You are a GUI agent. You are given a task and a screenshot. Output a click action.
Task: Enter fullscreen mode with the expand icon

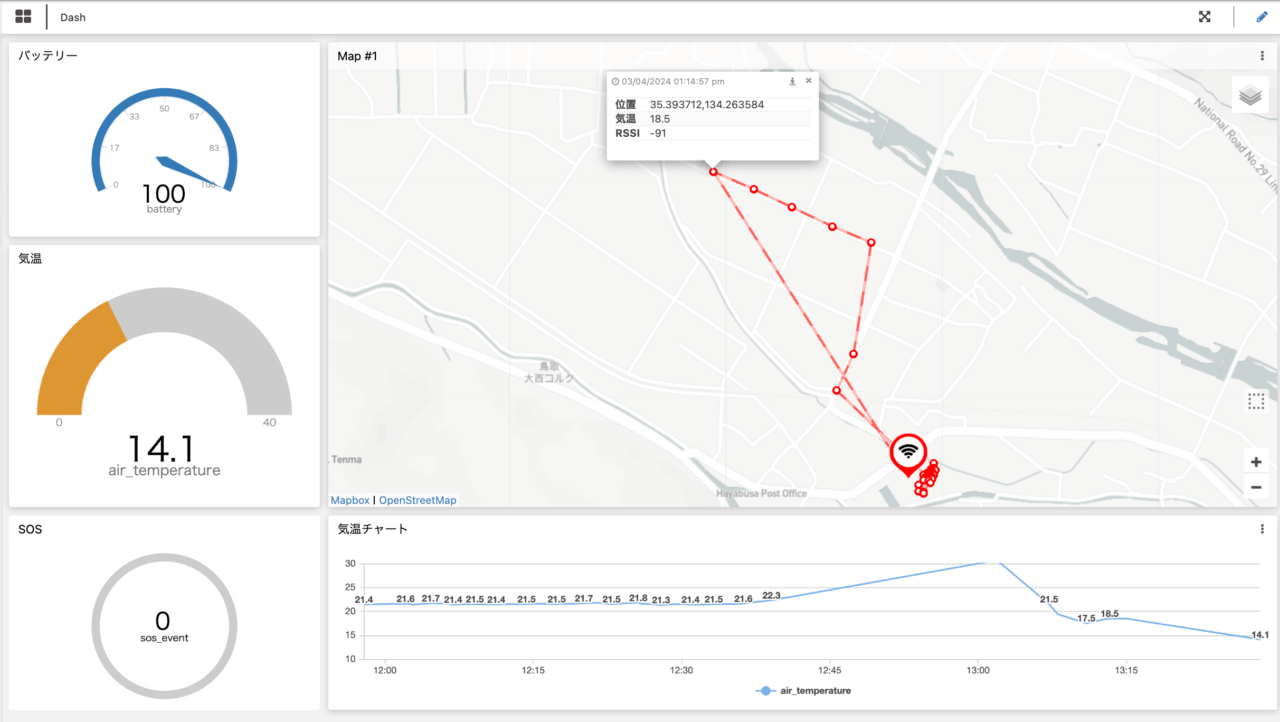coord(1205,17)
